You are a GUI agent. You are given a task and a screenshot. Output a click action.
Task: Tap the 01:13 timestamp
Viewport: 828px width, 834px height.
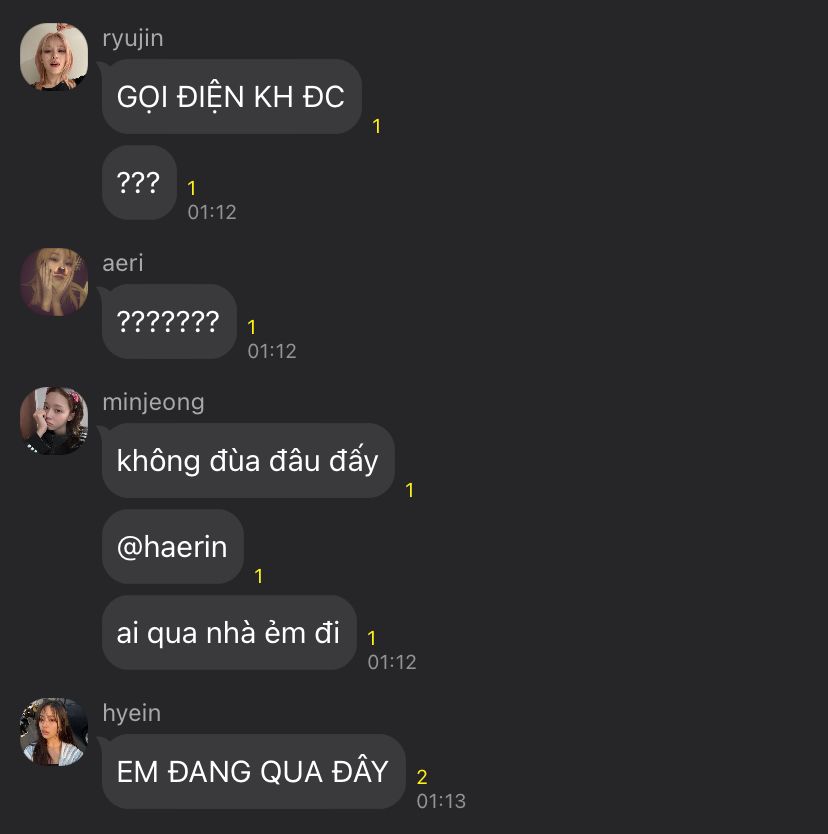(441, 801)
